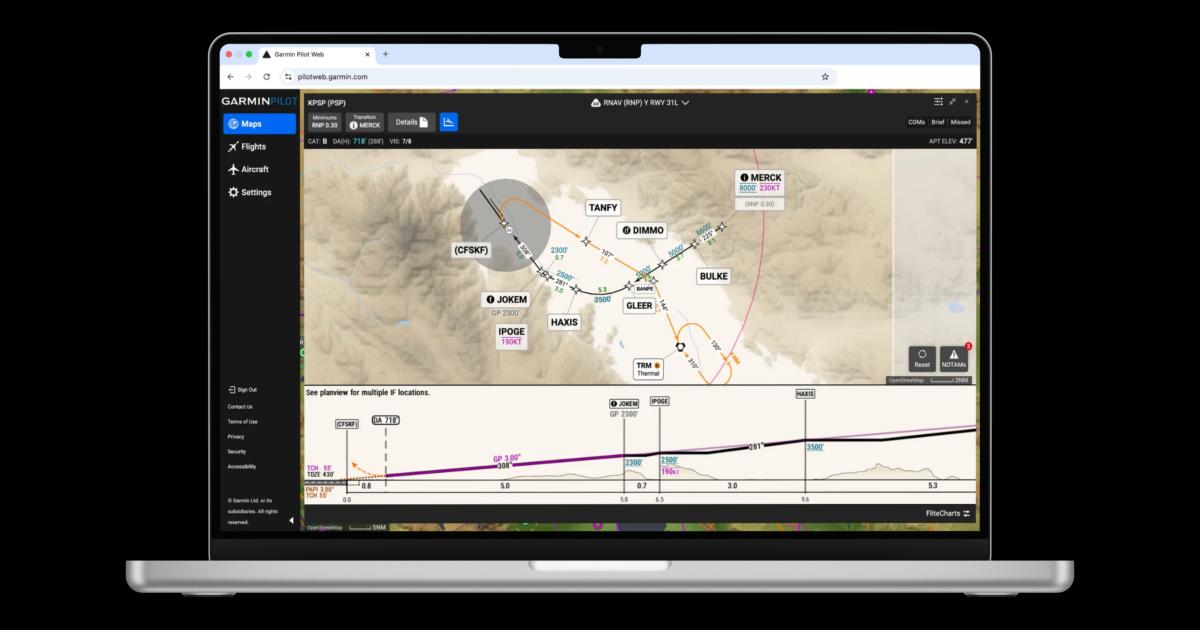Click the MERCK waypoint label
This screenshot has width=1200, height=630.
(761, 183)
